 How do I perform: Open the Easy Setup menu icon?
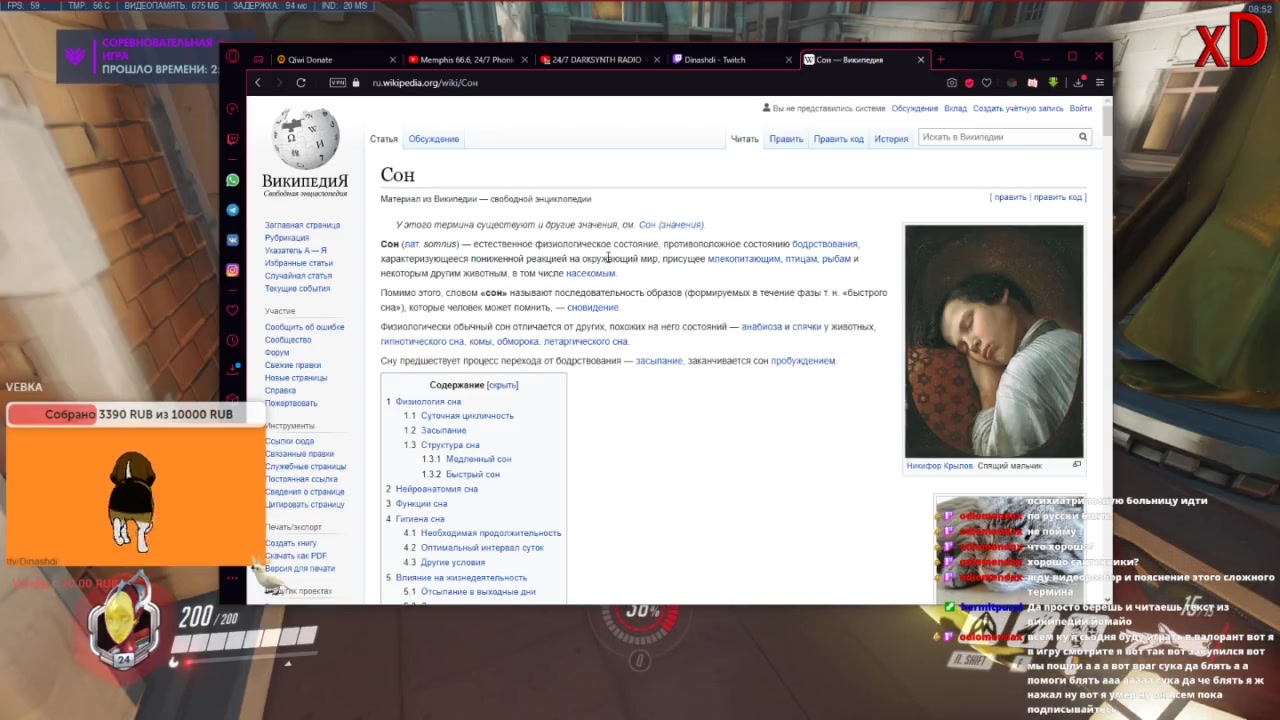click(1099, 83)
